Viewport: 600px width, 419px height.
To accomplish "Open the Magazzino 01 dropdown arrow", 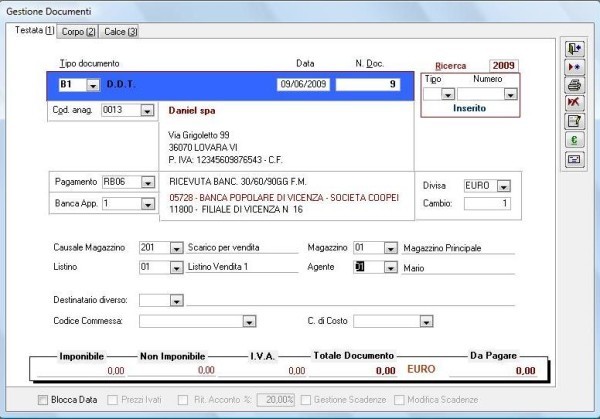I will 390,248.
